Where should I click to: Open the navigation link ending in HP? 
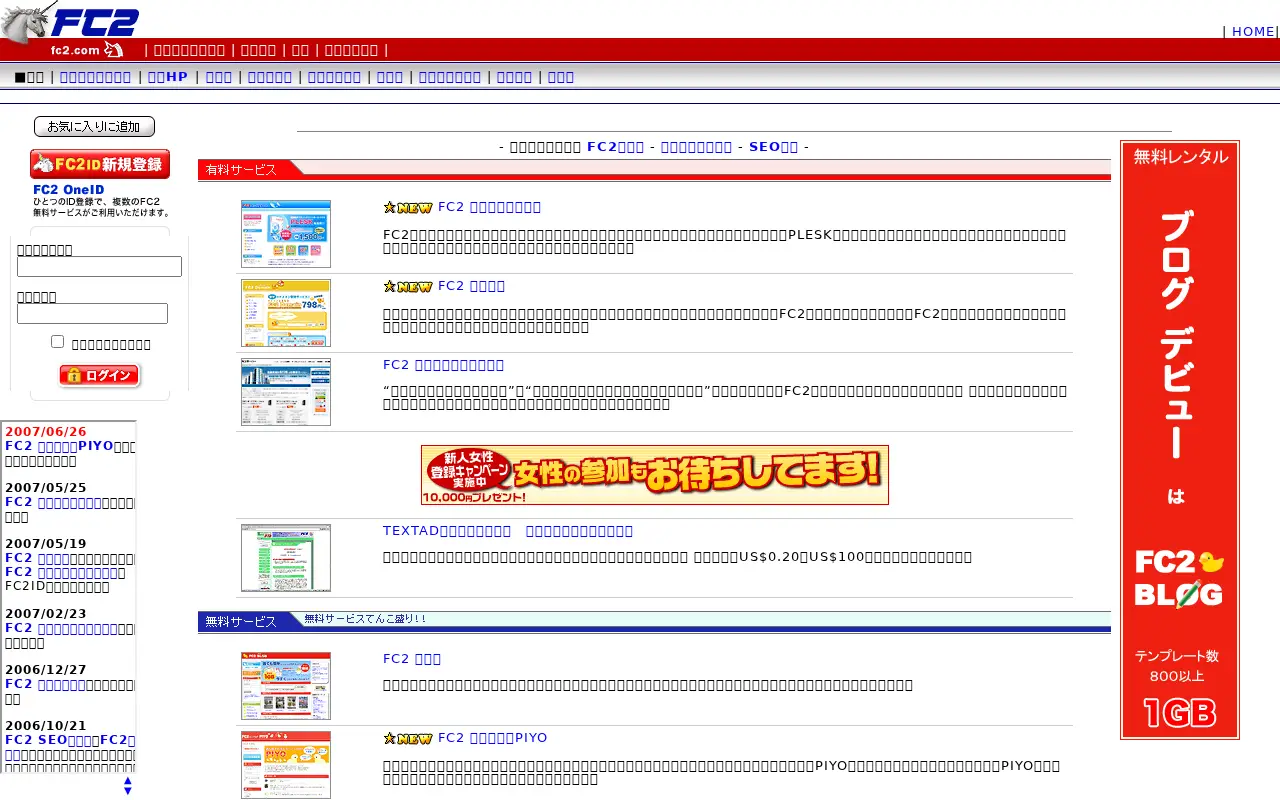[x=167, y=77]
